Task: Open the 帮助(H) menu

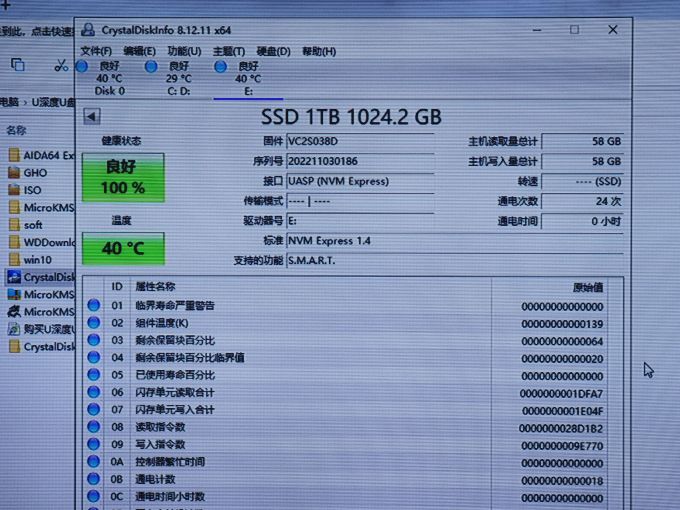Action: (x=319, y=52)
